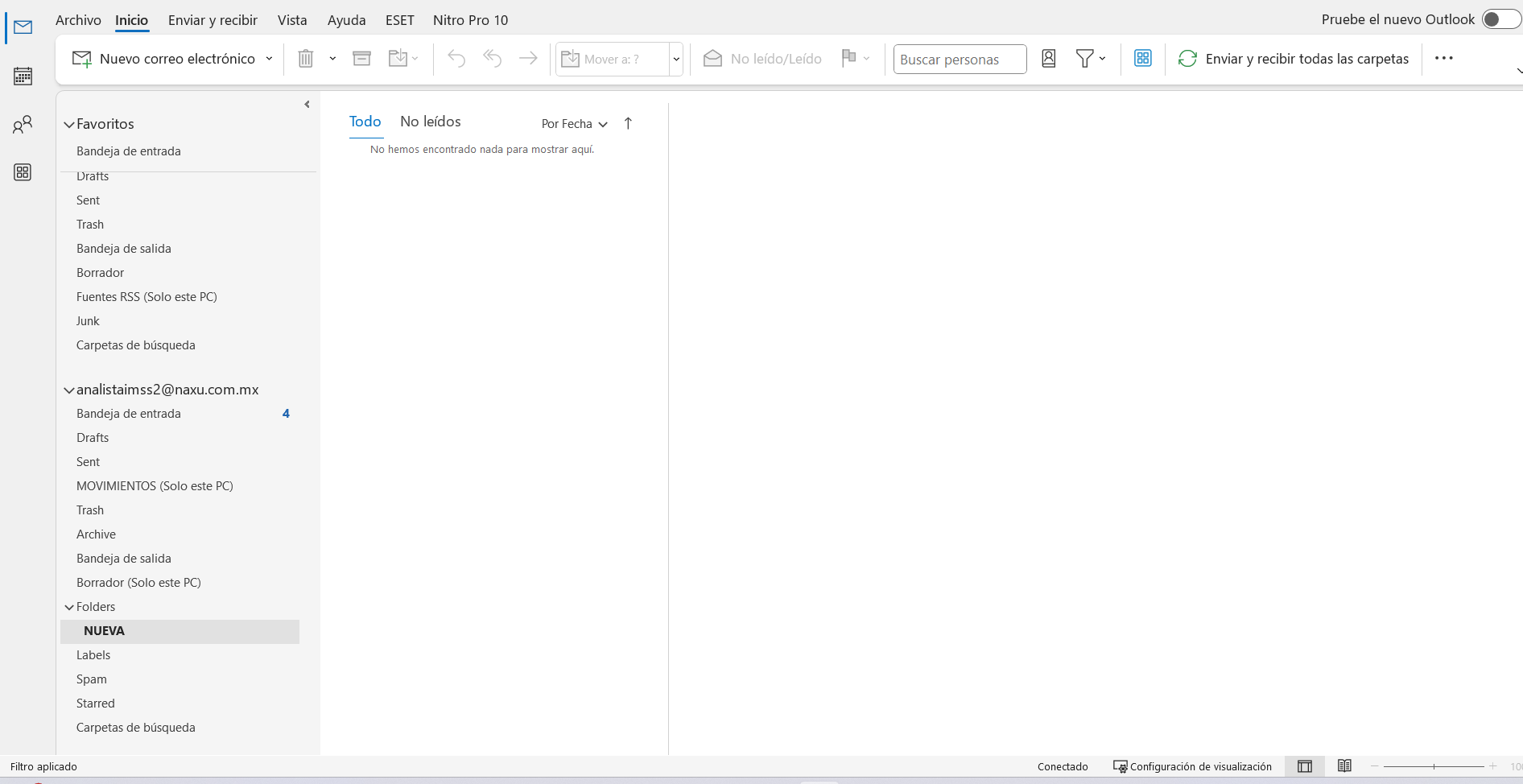Open the address book icon
Screen dimensions: 1523x784
[x=1048, y=59]
